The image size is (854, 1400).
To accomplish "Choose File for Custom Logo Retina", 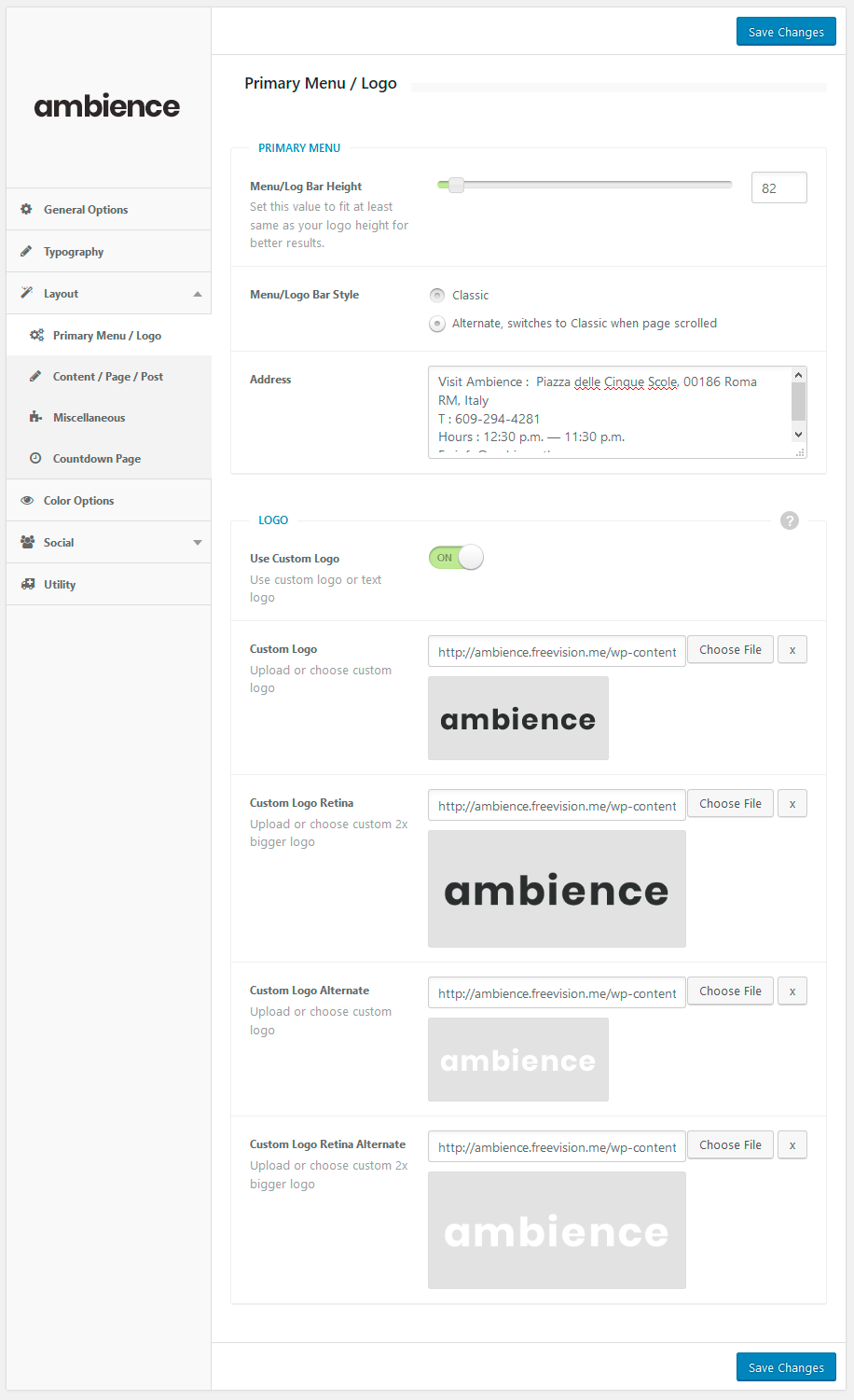I will (730, 804).
